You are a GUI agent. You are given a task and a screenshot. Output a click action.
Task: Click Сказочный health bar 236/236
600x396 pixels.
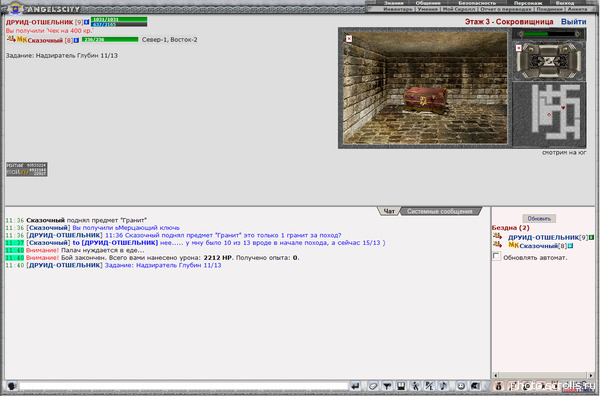110,39
